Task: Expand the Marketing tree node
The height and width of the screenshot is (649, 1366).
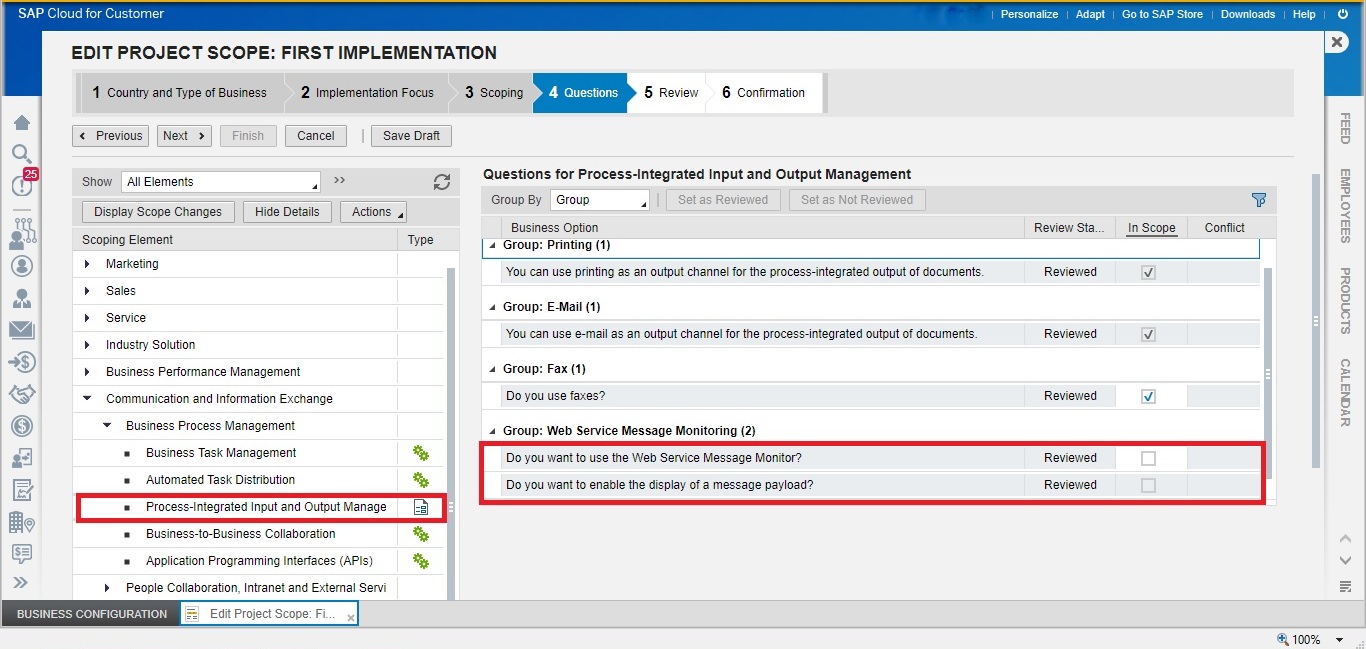Action: click(x=88, y=264)
